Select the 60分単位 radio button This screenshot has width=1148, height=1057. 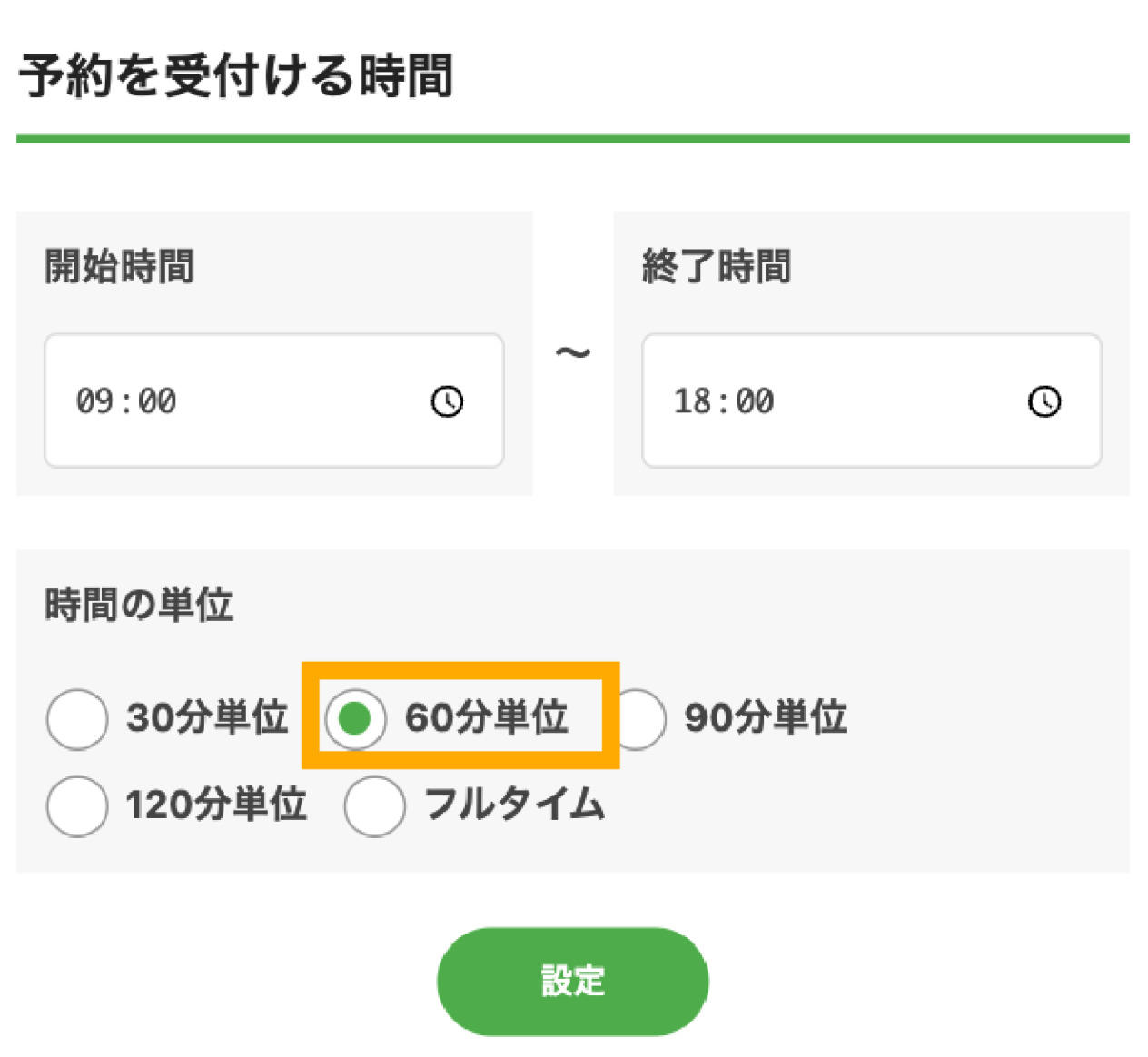tap(355, 718)
